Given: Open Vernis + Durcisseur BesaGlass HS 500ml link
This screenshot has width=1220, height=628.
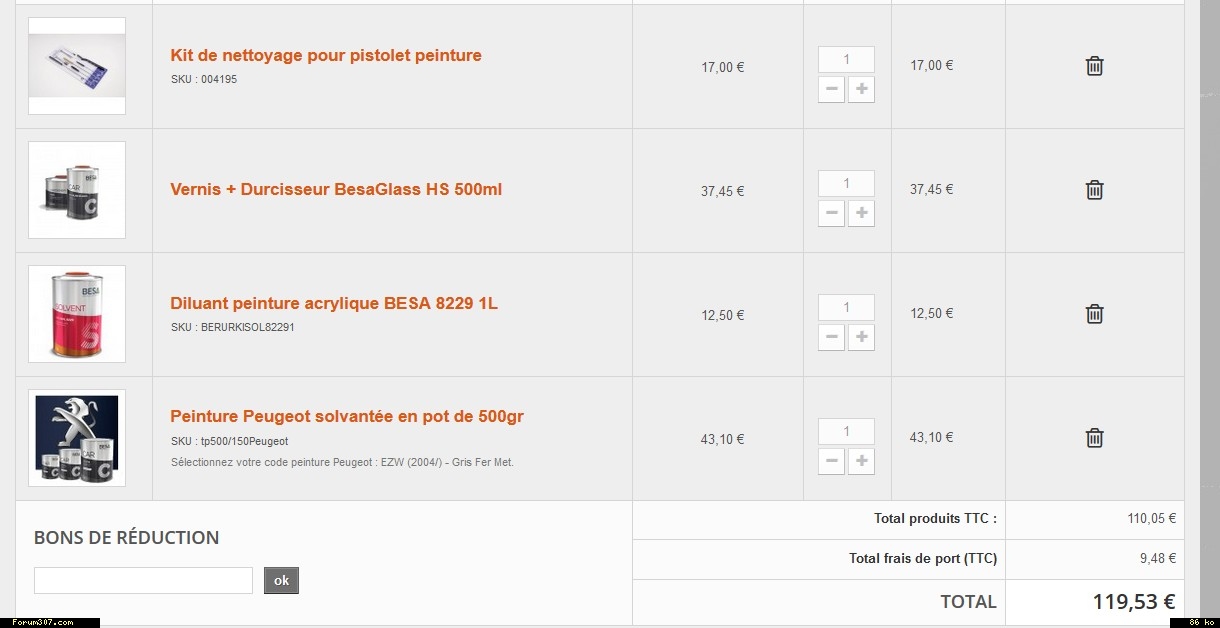Looking at the screenshot, I should [x=336, y=190].
